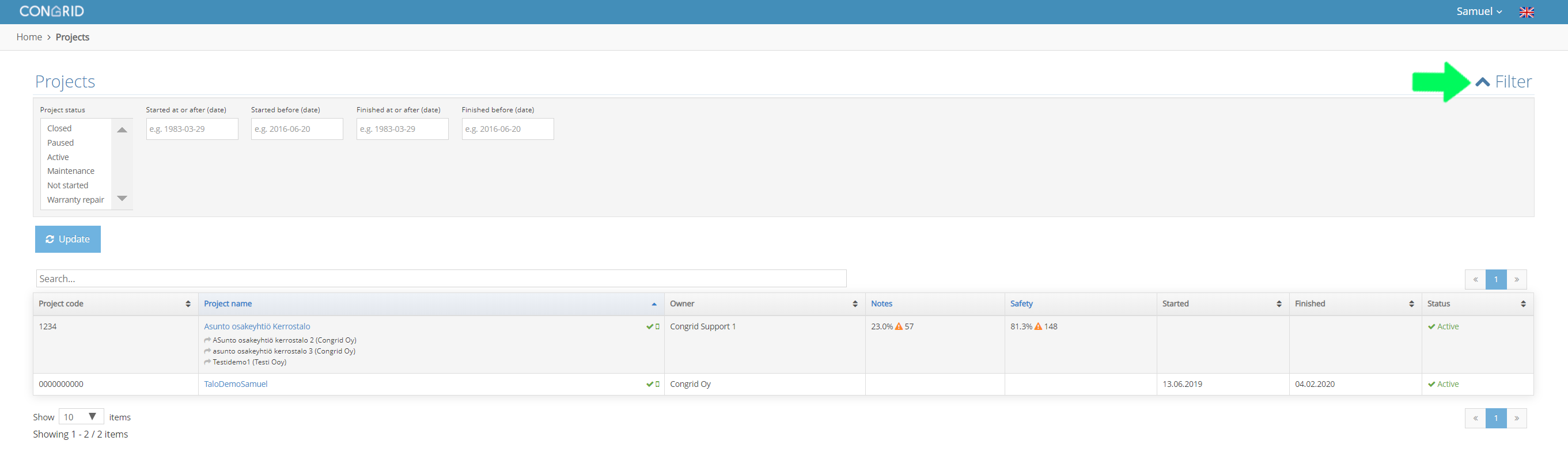This screenshot has width=1568, height=456.
Task: Select Testidemo1 (Testi Ooy) subproject
Action: 249,362
